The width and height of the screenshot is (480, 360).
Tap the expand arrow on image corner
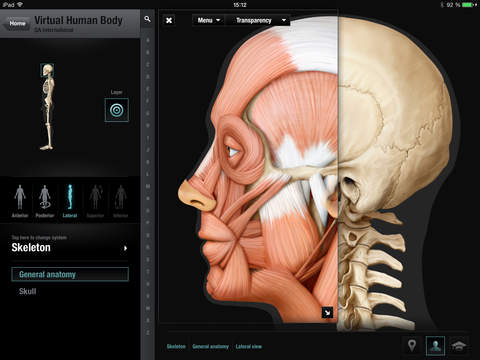[x=327, y=313]
